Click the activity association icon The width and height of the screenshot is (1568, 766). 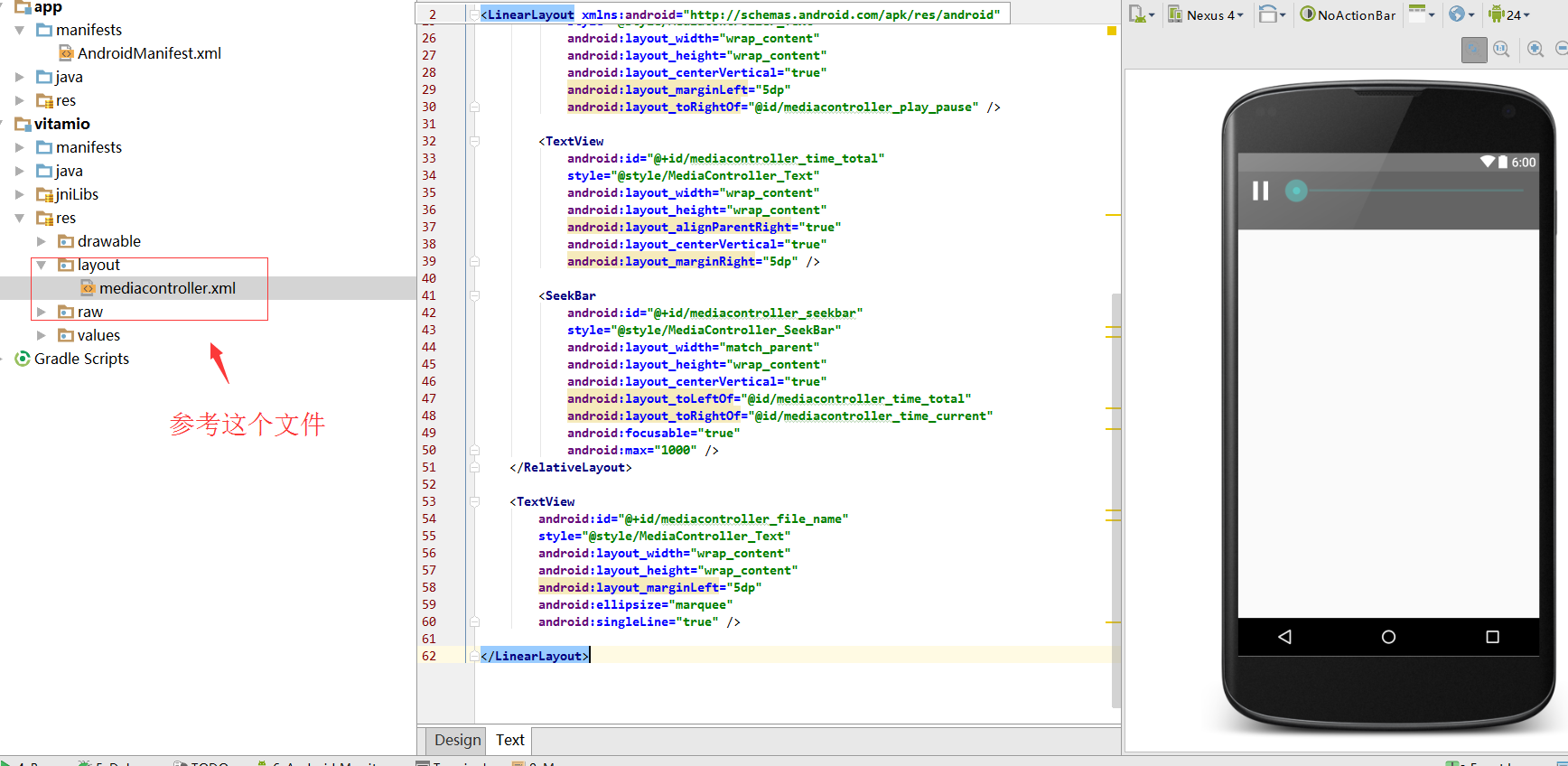click(x=1421, y=14)
